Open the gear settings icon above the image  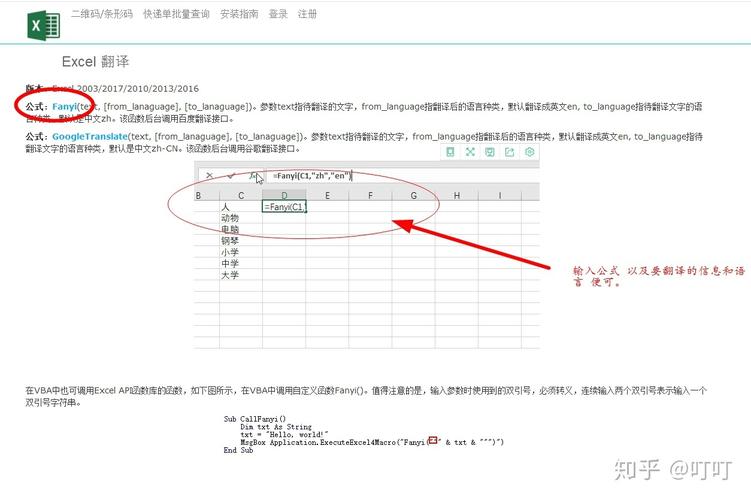tap(529, 152)
